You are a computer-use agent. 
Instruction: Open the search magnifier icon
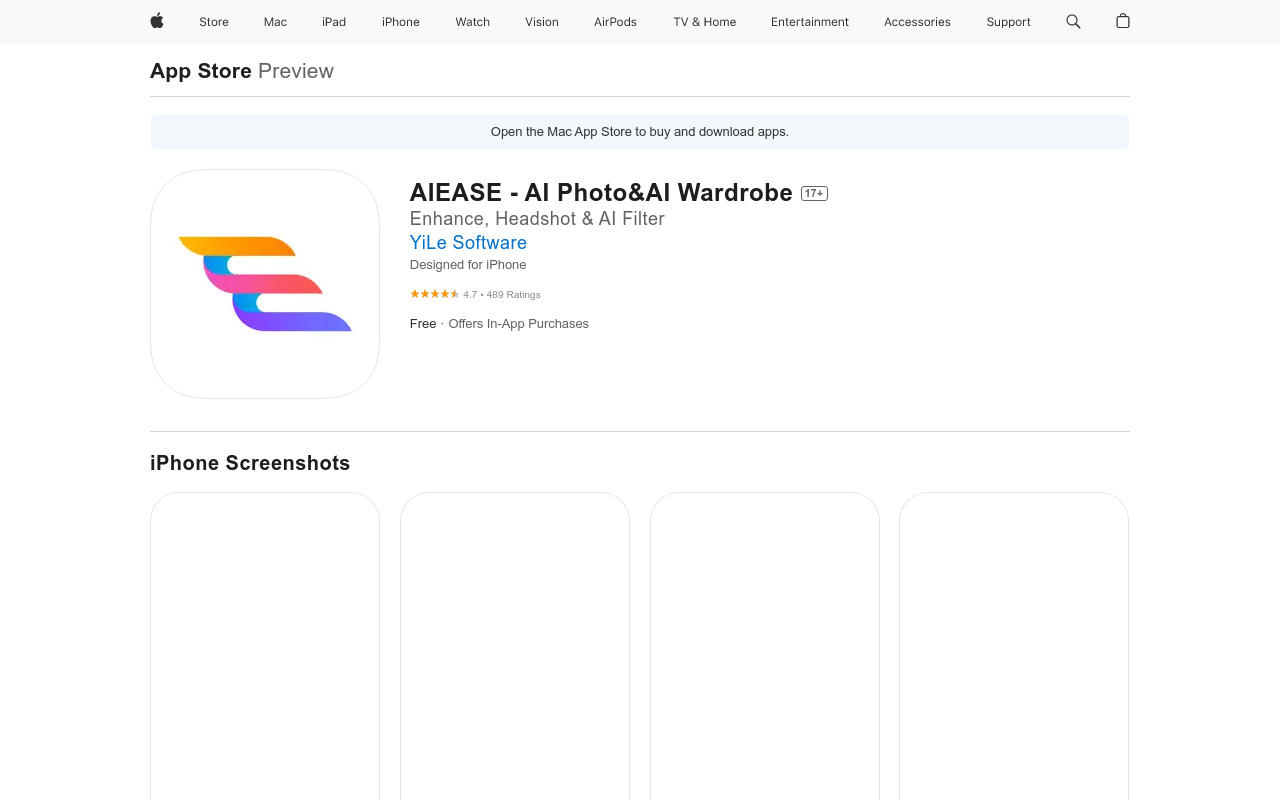point(1073,21)
